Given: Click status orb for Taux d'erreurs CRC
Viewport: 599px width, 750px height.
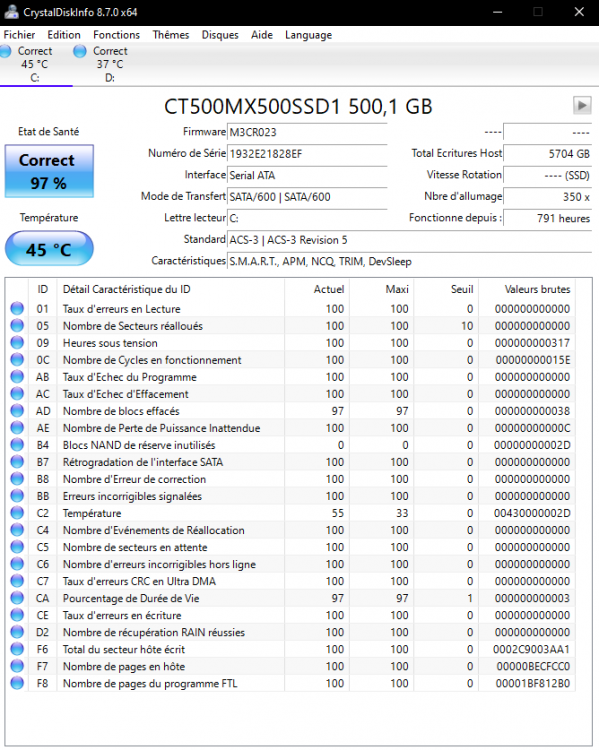Looking at the screenshot, I should tap(17, 581).
